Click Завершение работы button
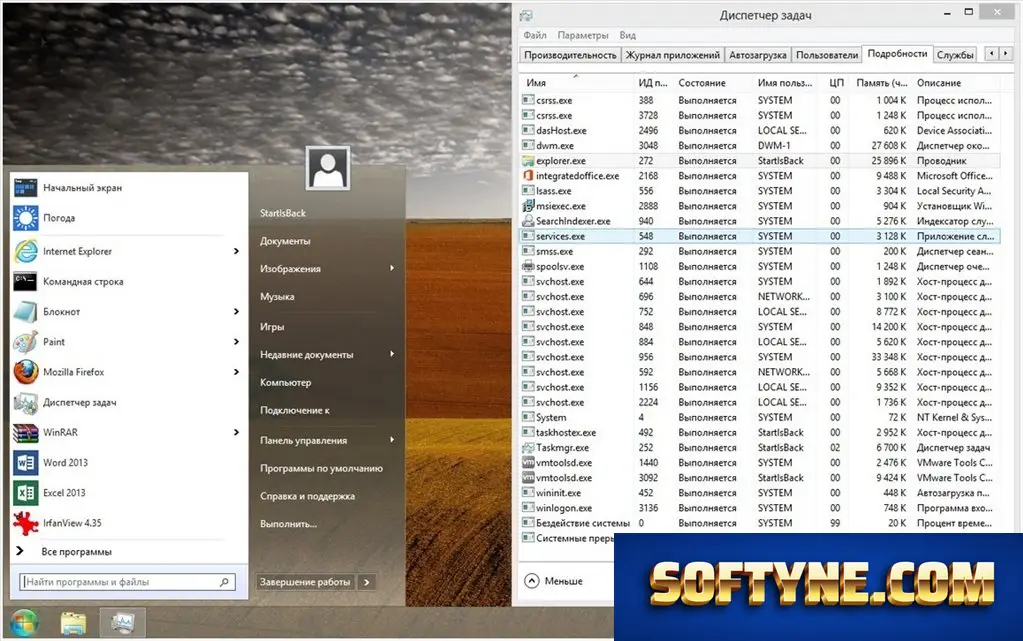1023x641 pixels. [305, 582]
